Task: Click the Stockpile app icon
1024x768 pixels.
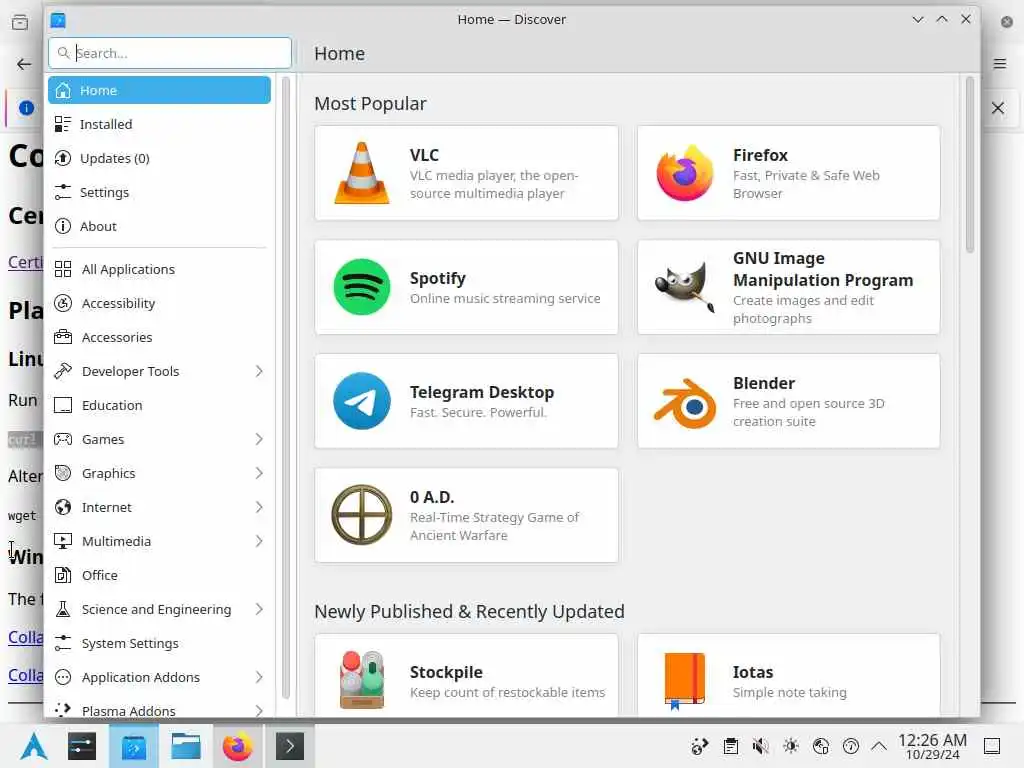Action: [x=362, y=680]
